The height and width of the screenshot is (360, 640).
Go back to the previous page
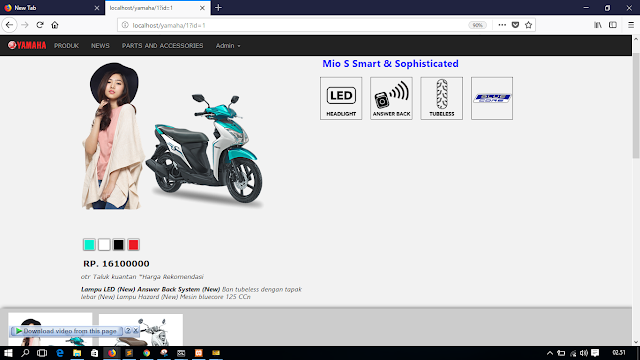click(9, 25)
